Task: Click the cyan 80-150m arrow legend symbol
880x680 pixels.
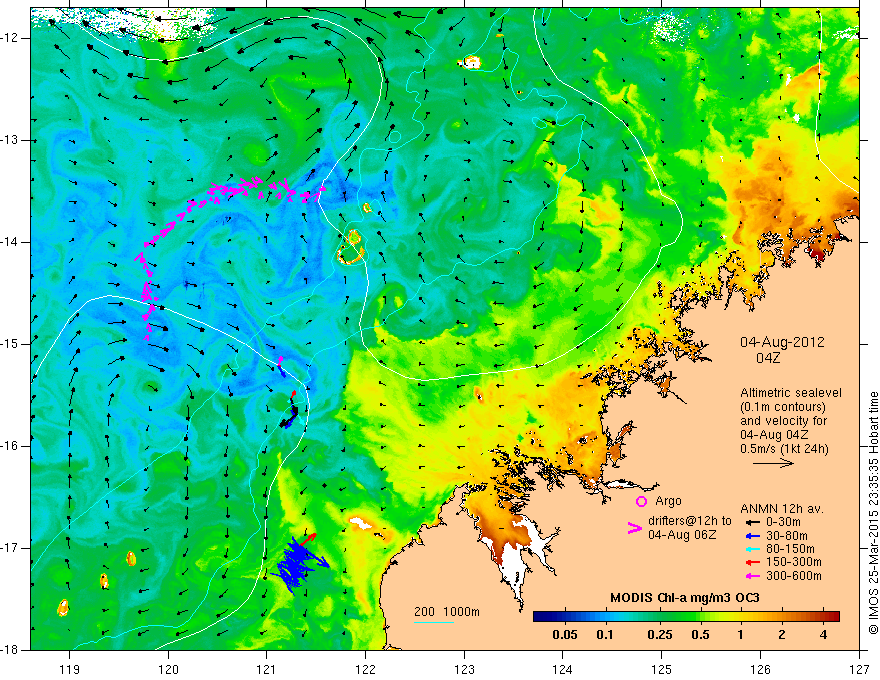Action: point(751,549)
